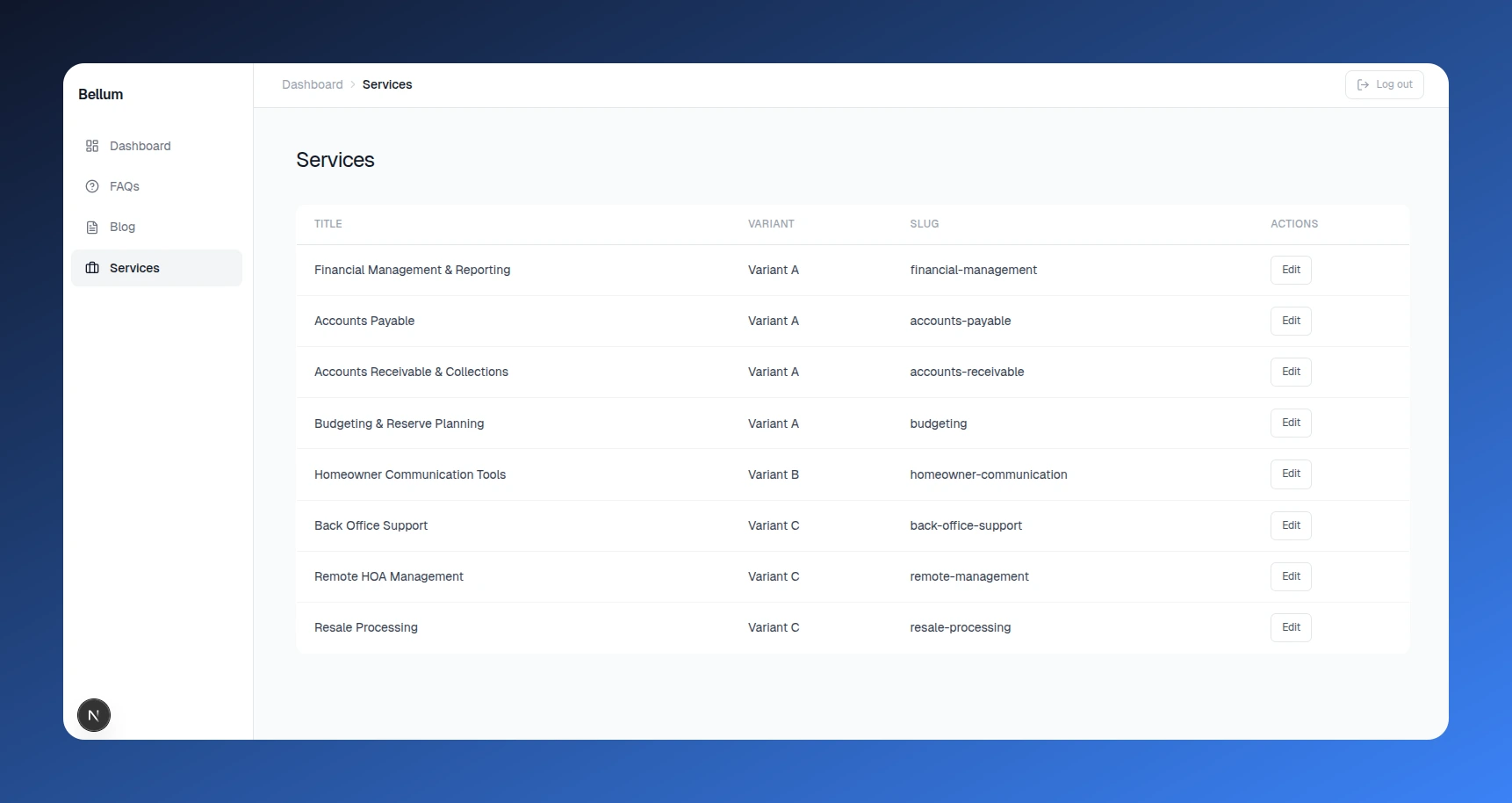Open the Next.js dev tools badge

point(94,715)
